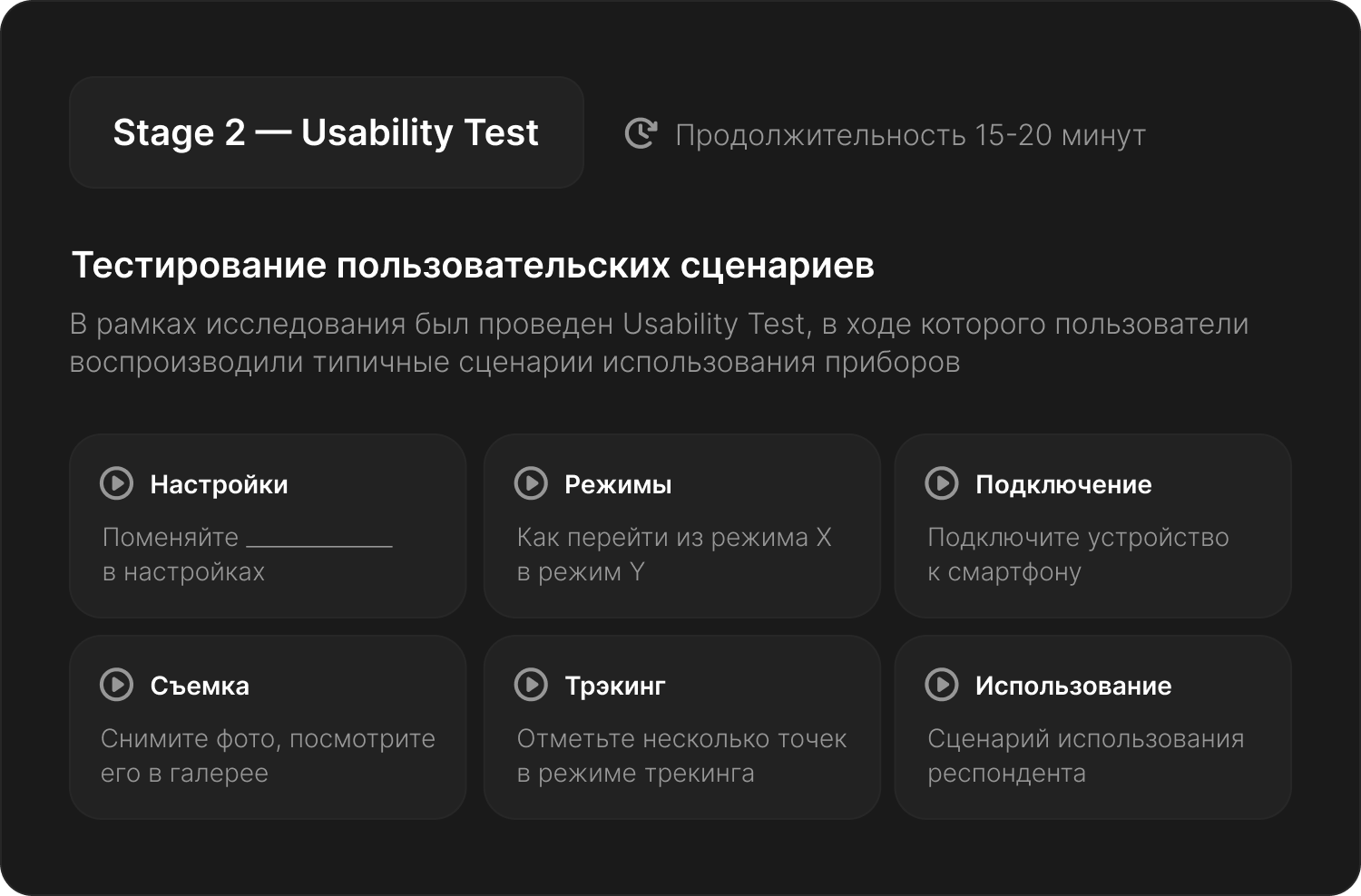Select the Съемка card heading
Screen dimensions: 1361x896
pyautogui.click(x=200, y=686)
